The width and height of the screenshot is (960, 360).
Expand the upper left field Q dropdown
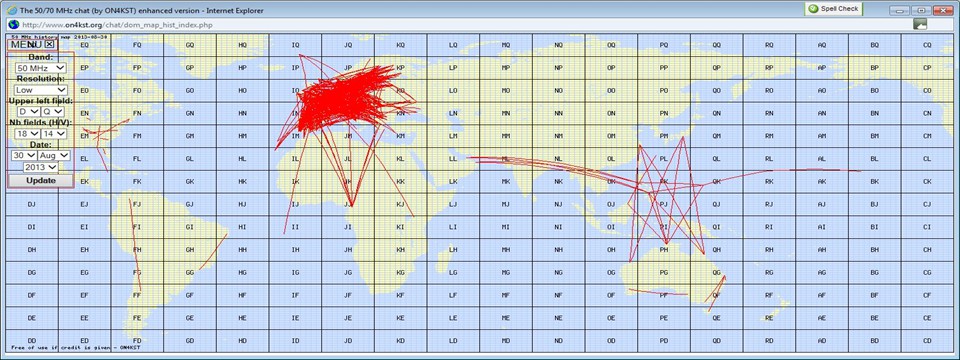tap(53, 111)
